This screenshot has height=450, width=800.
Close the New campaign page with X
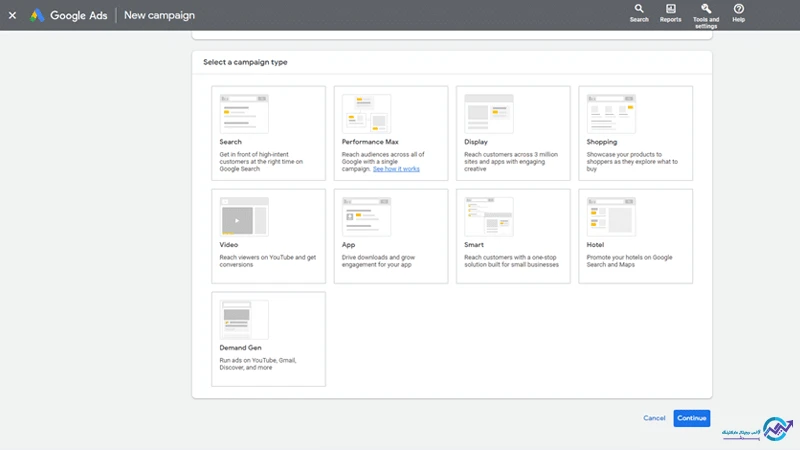coord(12,16)
